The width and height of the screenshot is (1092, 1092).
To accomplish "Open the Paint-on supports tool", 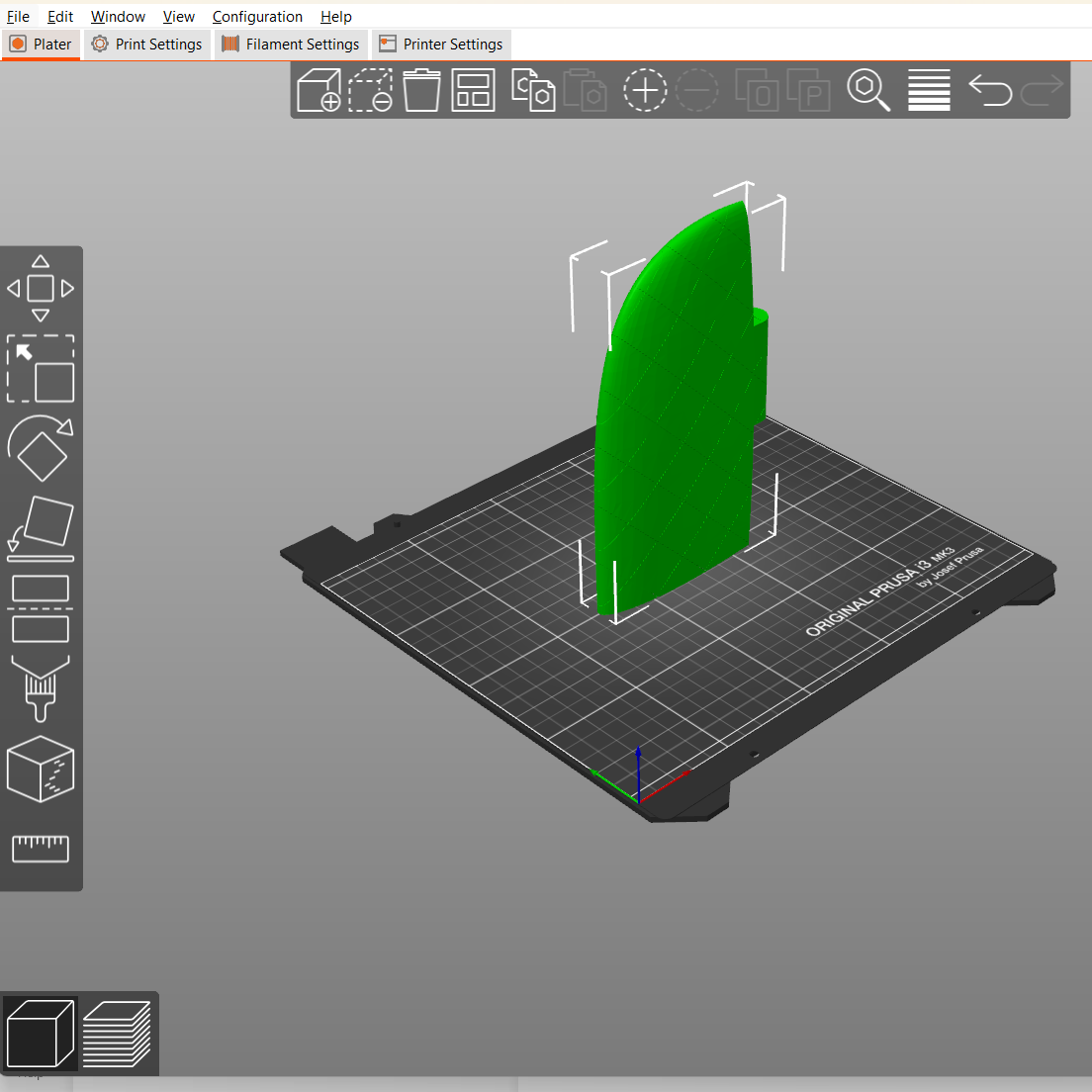I will [41, 689].
